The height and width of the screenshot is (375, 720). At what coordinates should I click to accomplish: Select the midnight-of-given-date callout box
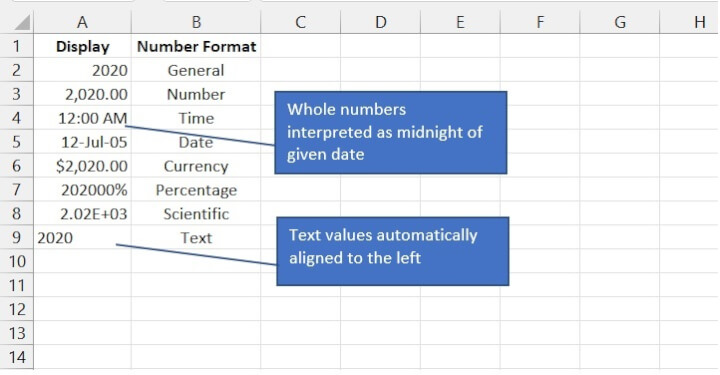(391, 132)
